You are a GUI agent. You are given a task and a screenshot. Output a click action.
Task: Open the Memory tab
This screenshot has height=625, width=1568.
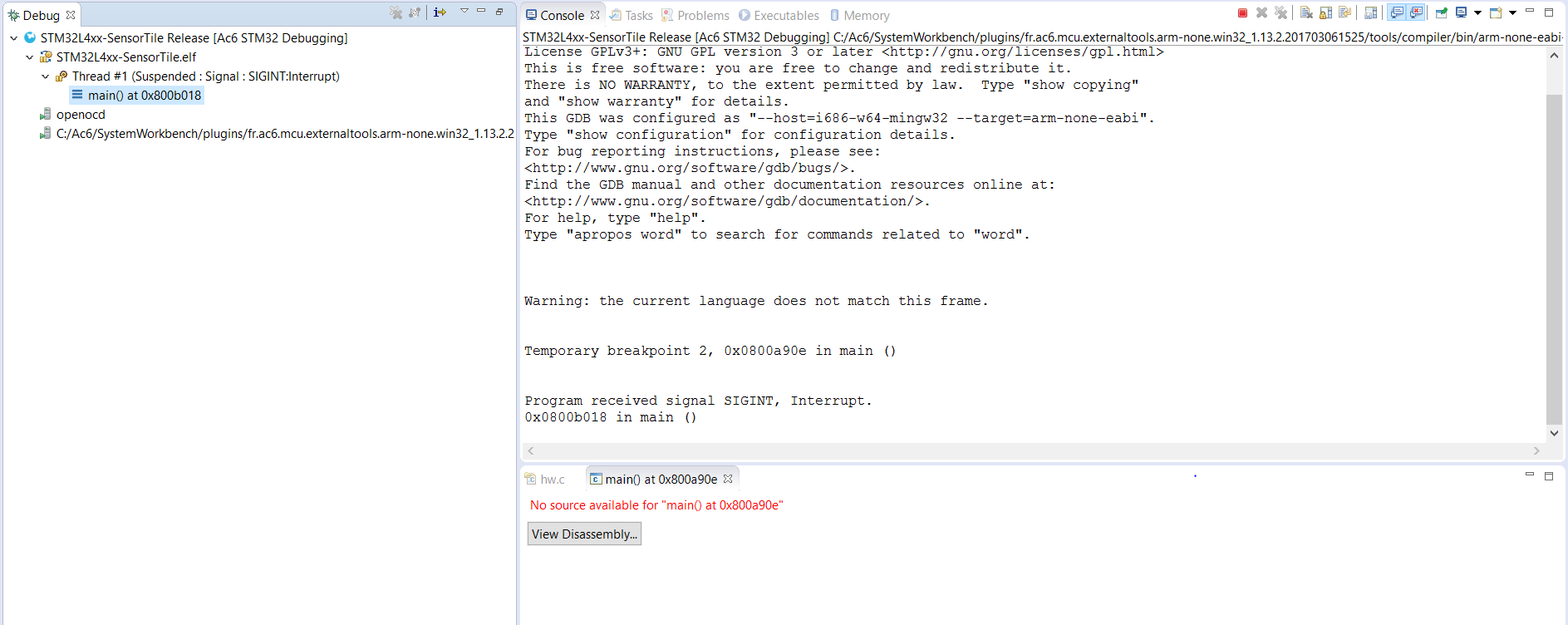865,16
